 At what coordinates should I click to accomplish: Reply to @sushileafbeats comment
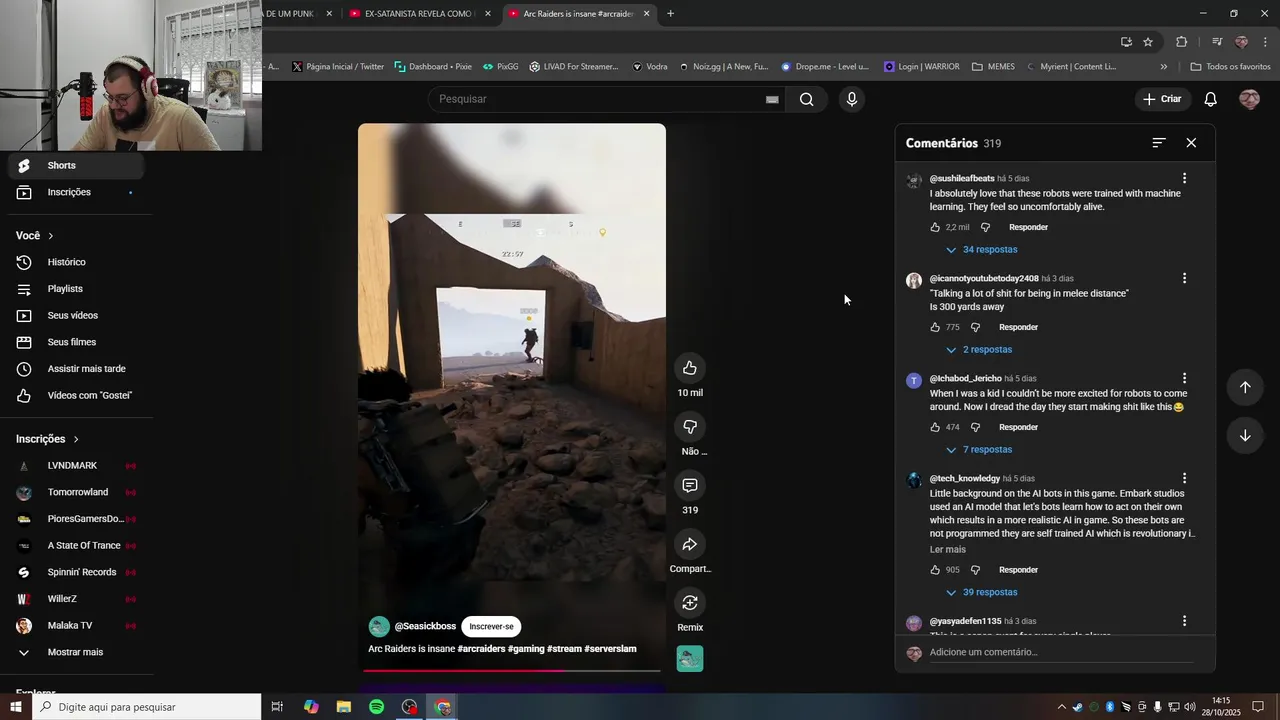[x=1028, y=227]
